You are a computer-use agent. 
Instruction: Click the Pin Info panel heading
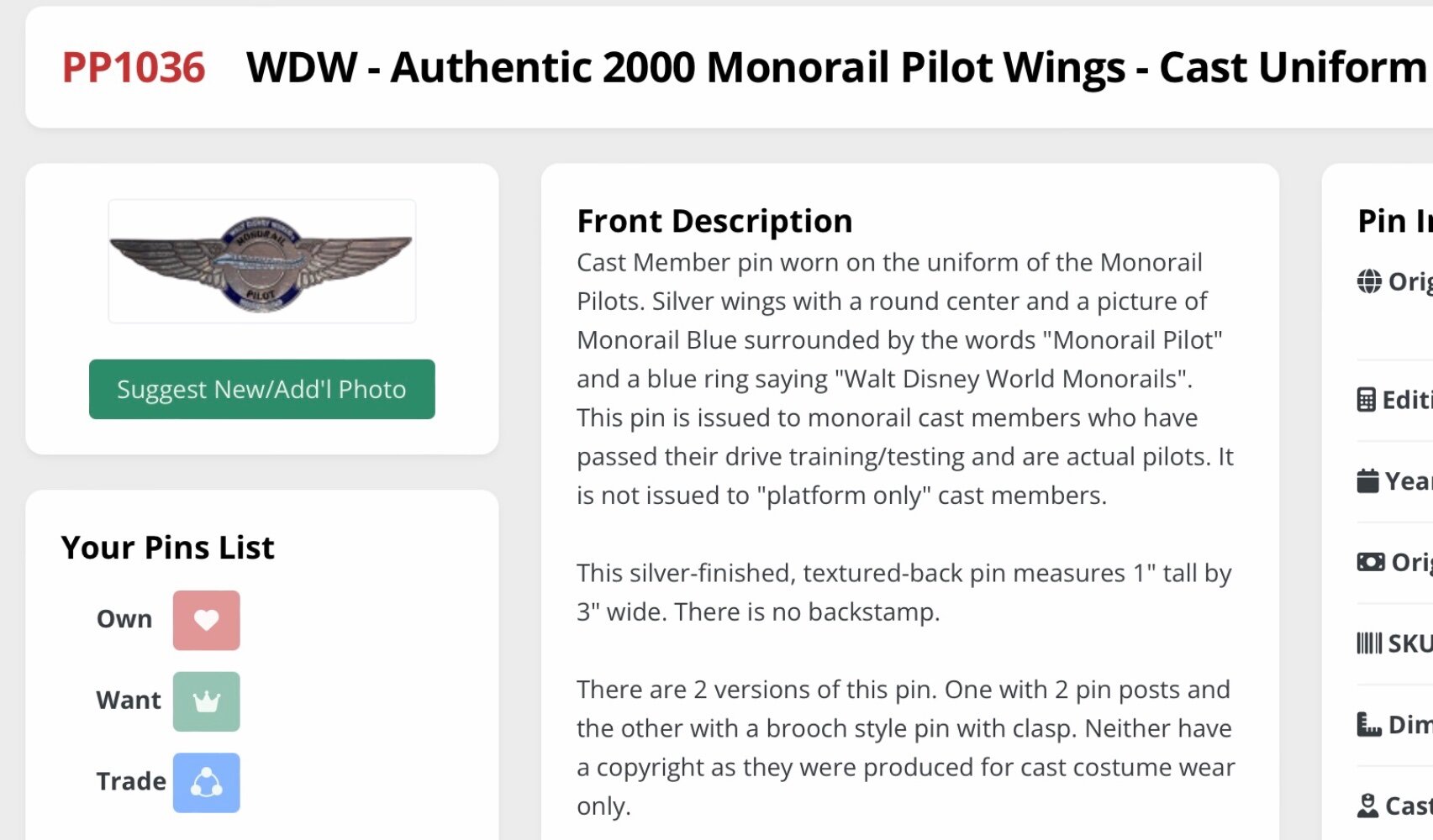point(1393,221)
